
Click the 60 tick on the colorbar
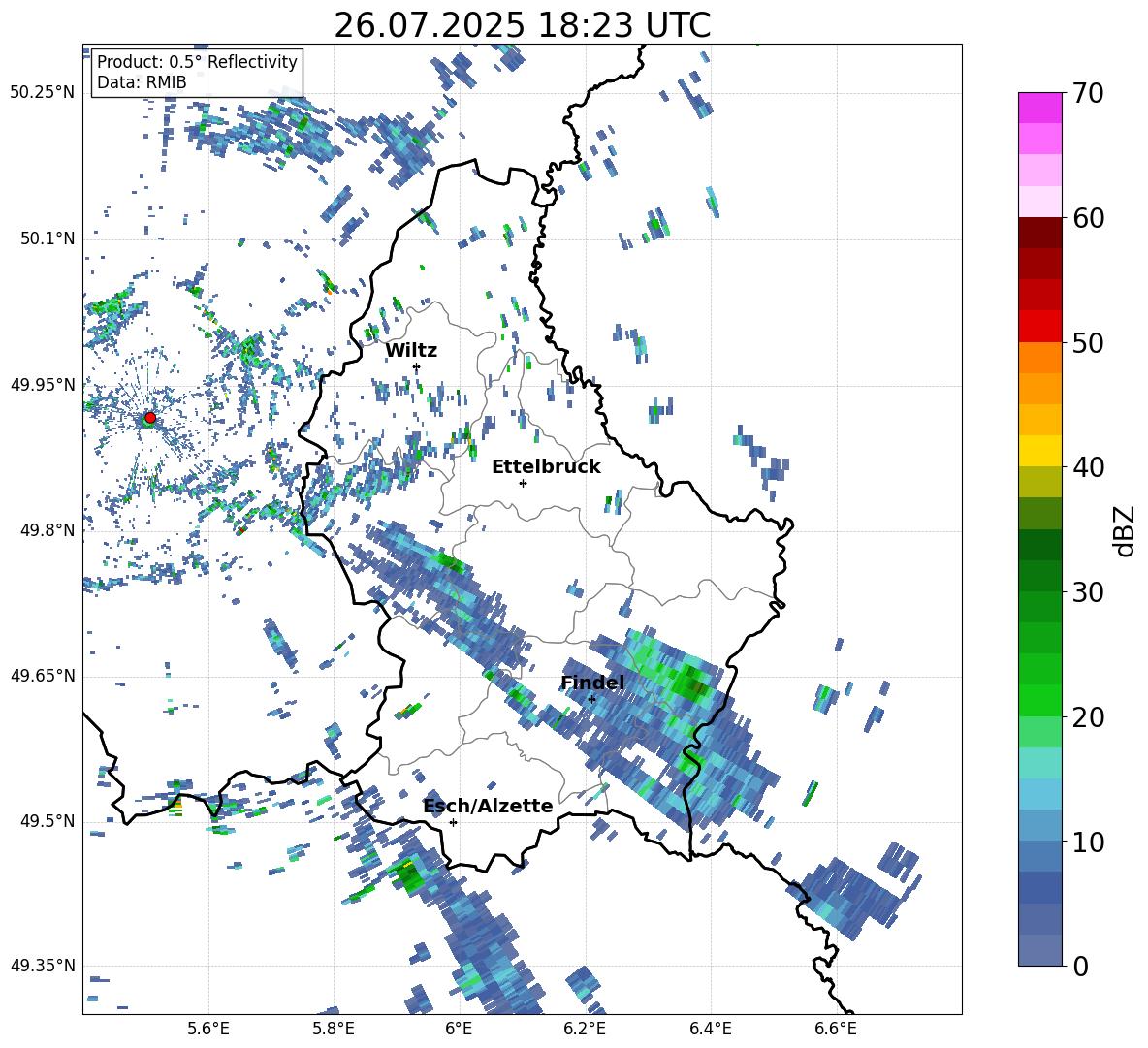pyautogui.click(x=1088, y=218)
